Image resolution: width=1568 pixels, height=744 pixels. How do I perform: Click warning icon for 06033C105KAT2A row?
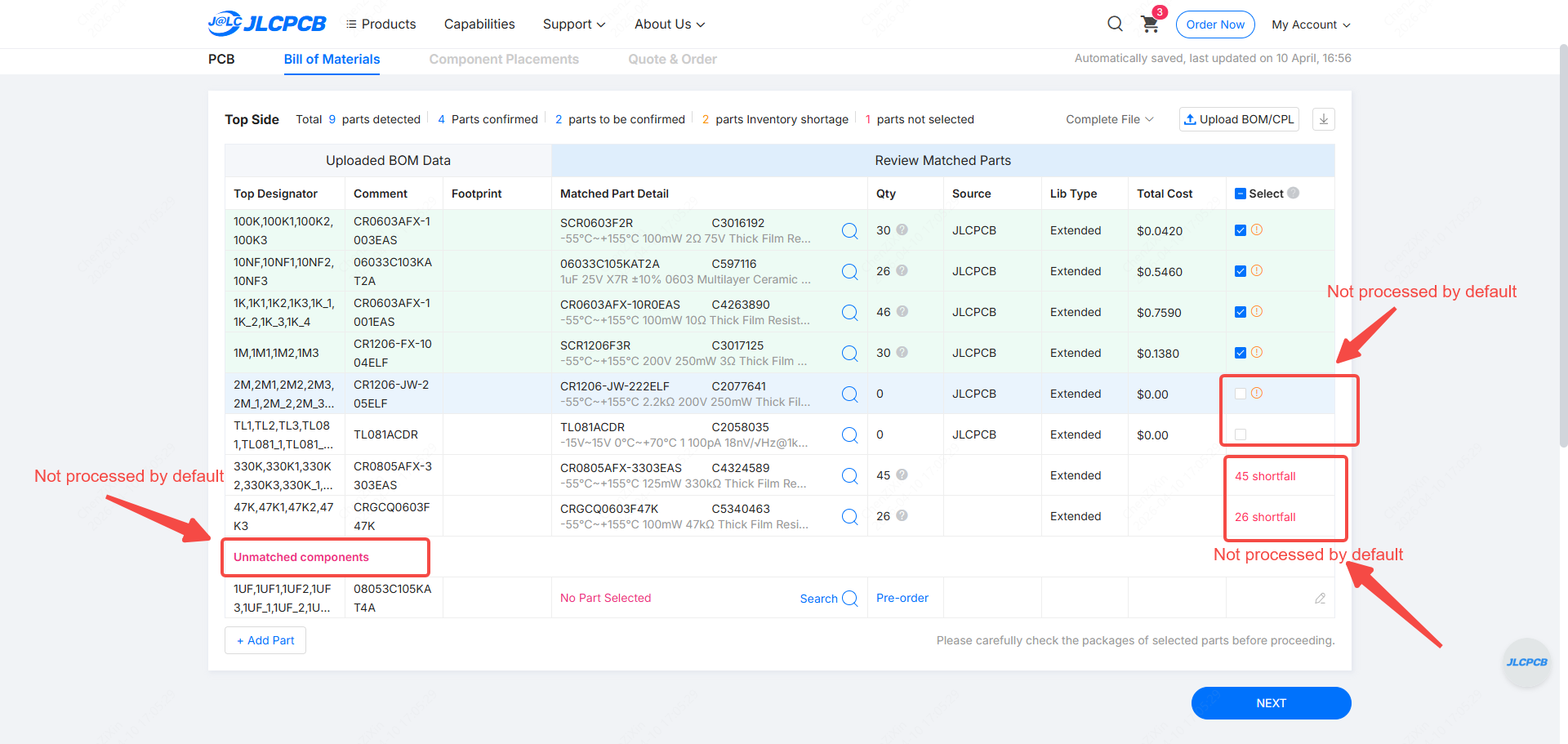click(1257, 270)
